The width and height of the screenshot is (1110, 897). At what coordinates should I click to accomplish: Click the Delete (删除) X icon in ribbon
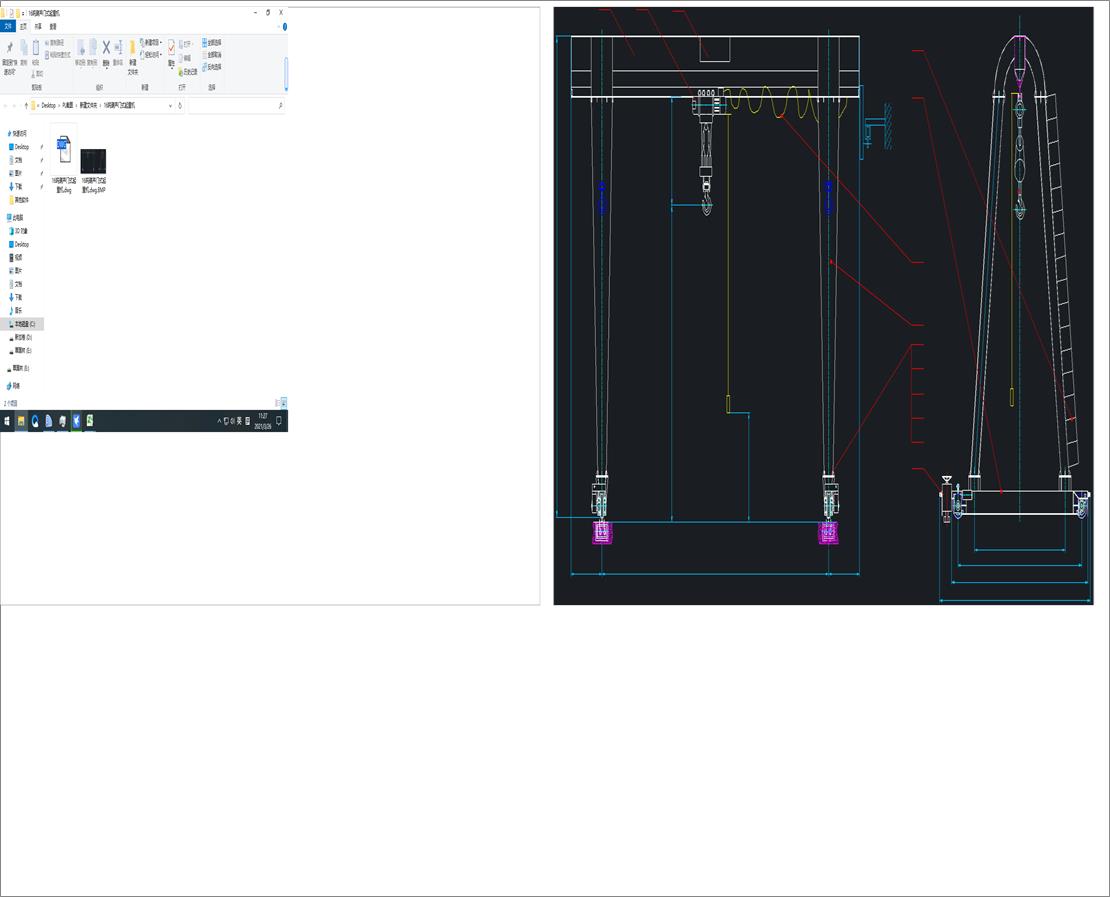point(106,47)
